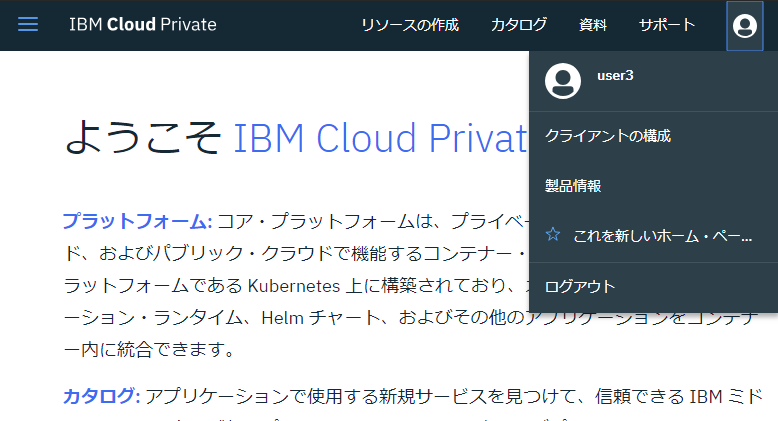The image size is (778, 421).
Task: Open カタログ in the top navigation
Action: coord(519,25)
